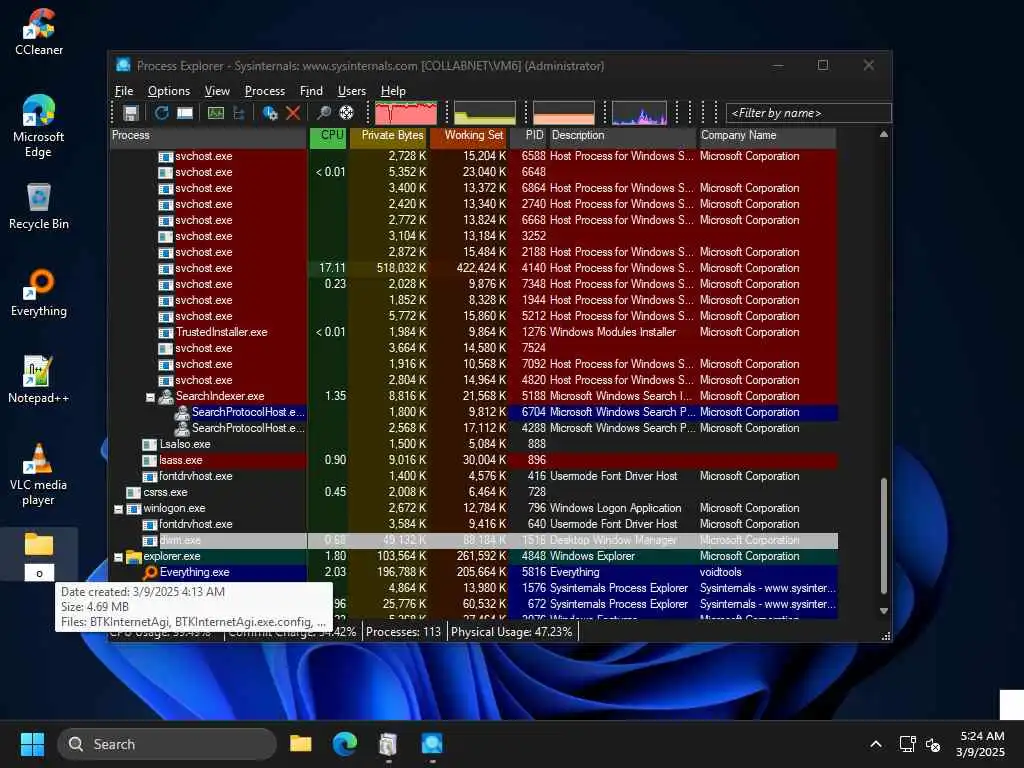1024x768 pixels.
Task: Sort by the PID column header
Action: pyautogui.click(x=528, y=136)
